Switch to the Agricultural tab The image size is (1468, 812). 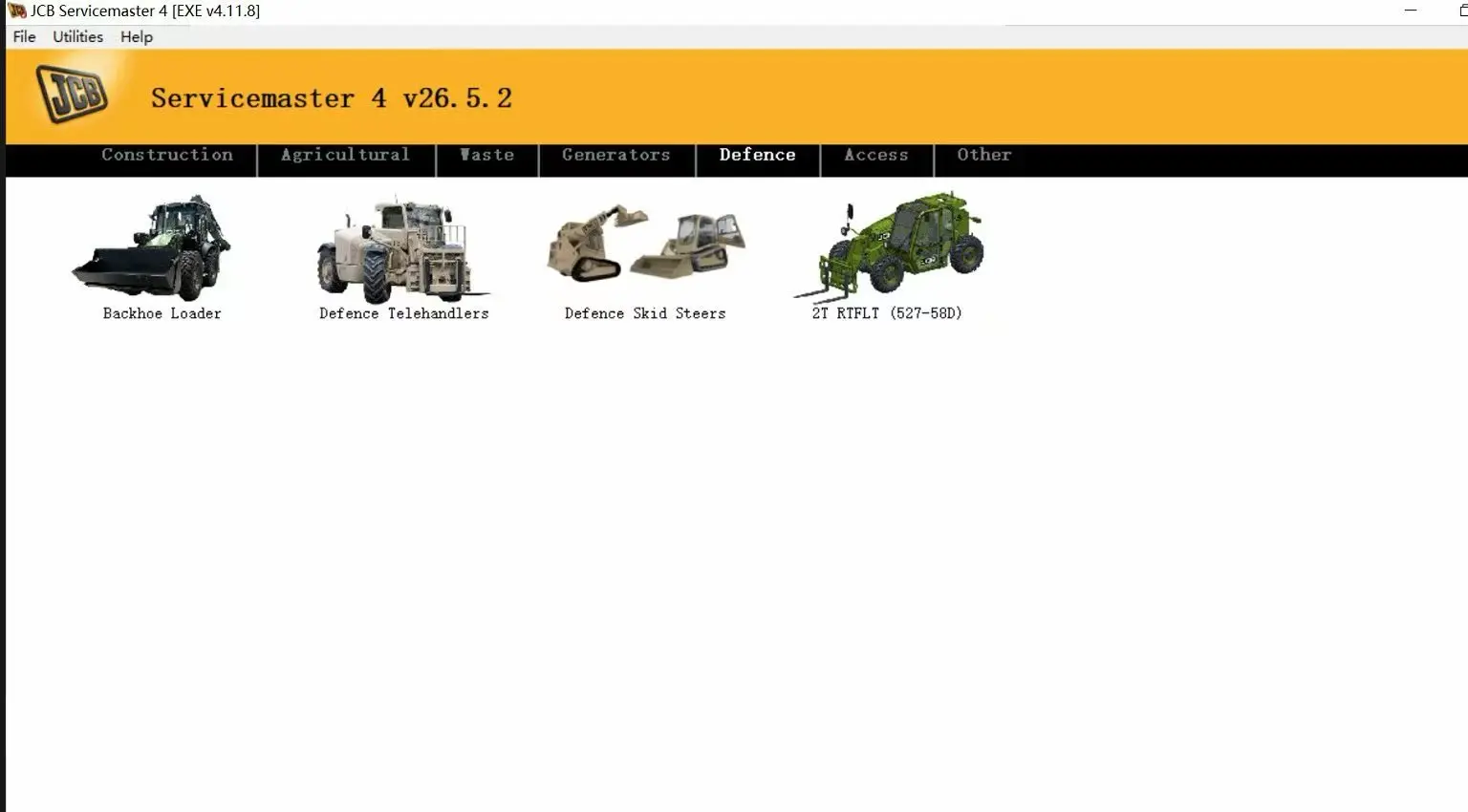coord(345,155)
